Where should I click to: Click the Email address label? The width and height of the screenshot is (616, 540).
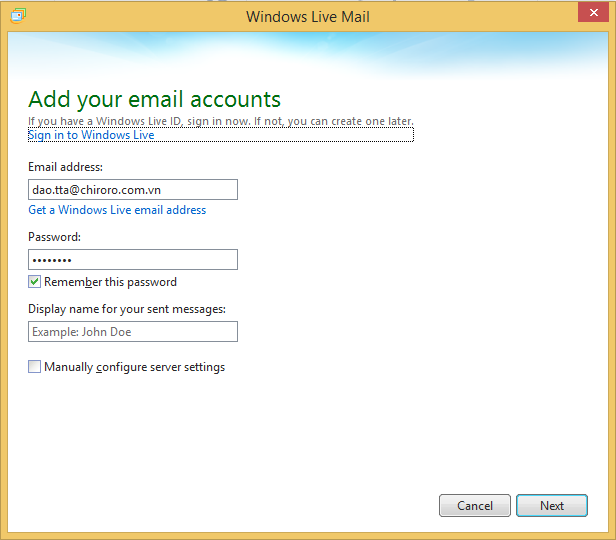tap(65, 167)
